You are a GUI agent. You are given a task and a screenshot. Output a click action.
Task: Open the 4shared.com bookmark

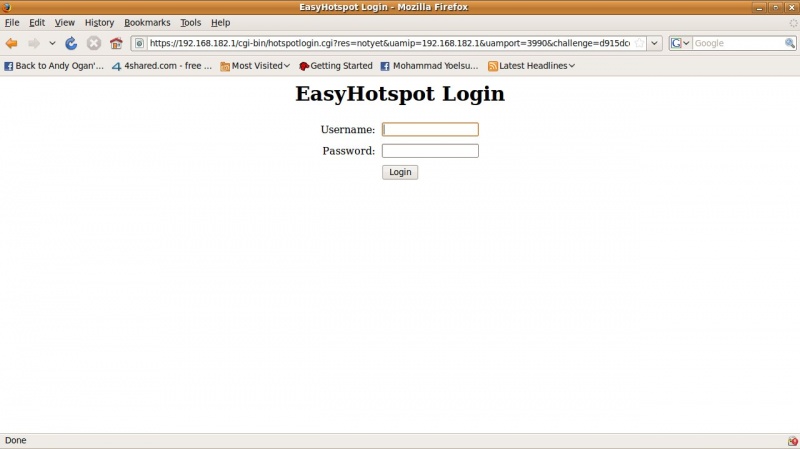(x=162, y=66)
